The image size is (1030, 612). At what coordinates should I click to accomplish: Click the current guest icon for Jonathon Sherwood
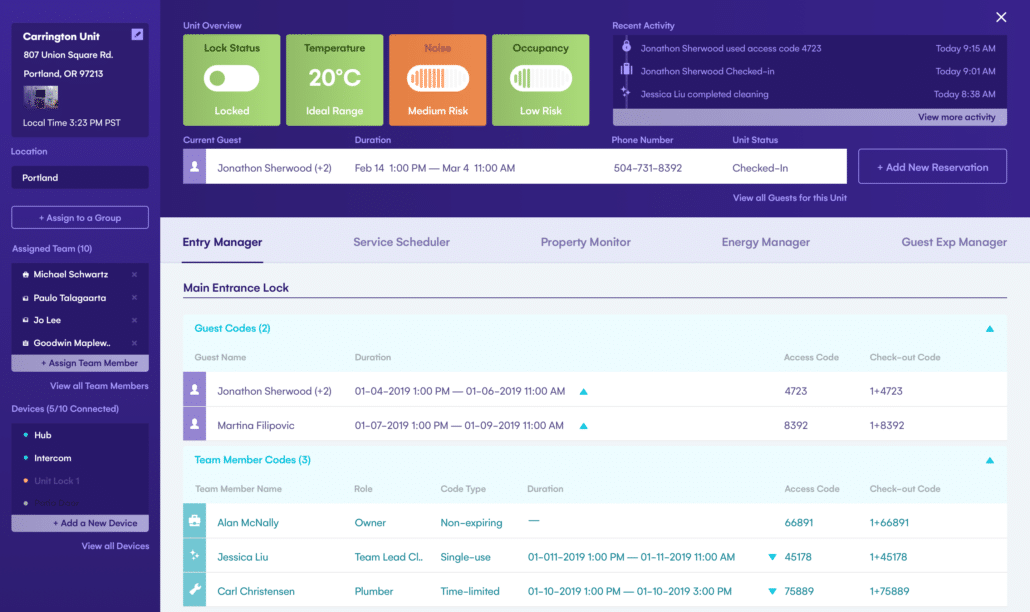point(194,168)
